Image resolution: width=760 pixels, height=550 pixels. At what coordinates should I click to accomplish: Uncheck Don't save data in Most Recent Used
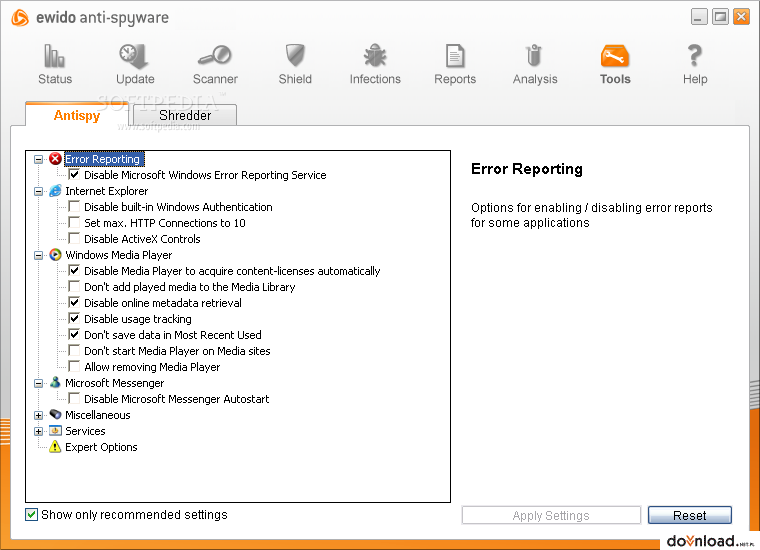pos(74,334)
